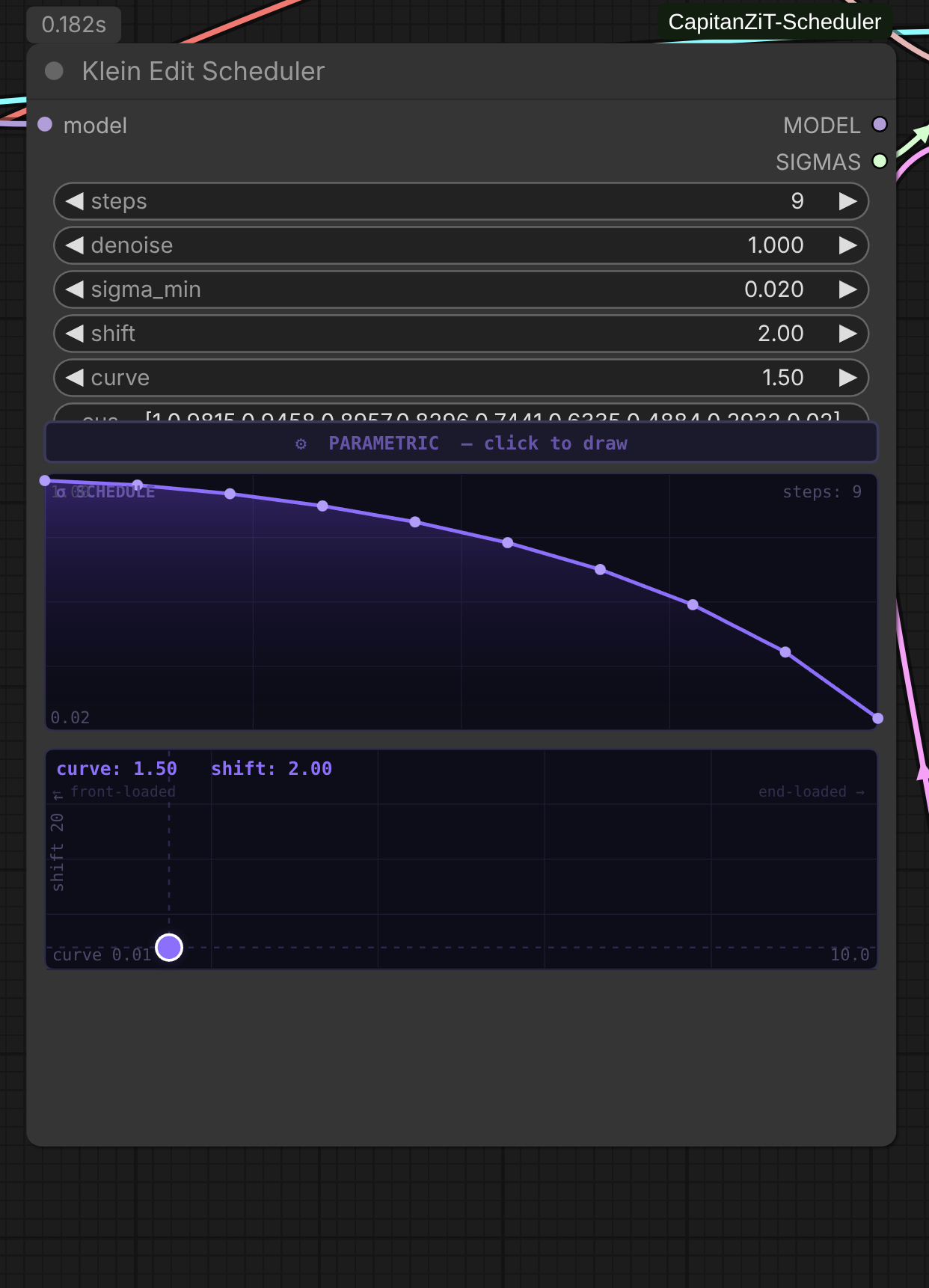Image resolution: width=929 pixels, height=1288 pixels.
Task: Click the curve value 1.50
Action: click(783, 378)
